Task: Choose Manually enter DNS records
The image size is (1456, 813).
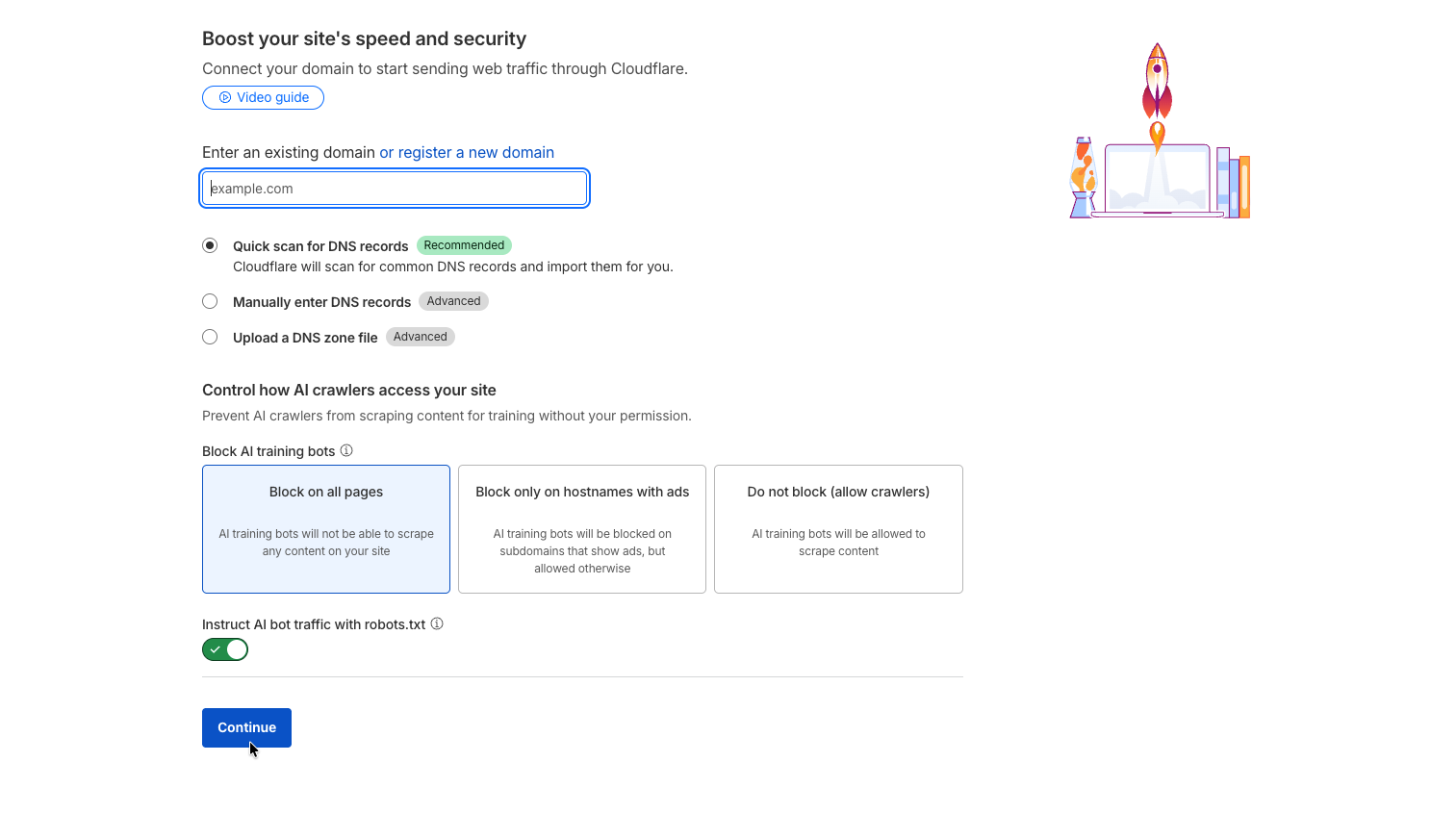Action: 210,301
